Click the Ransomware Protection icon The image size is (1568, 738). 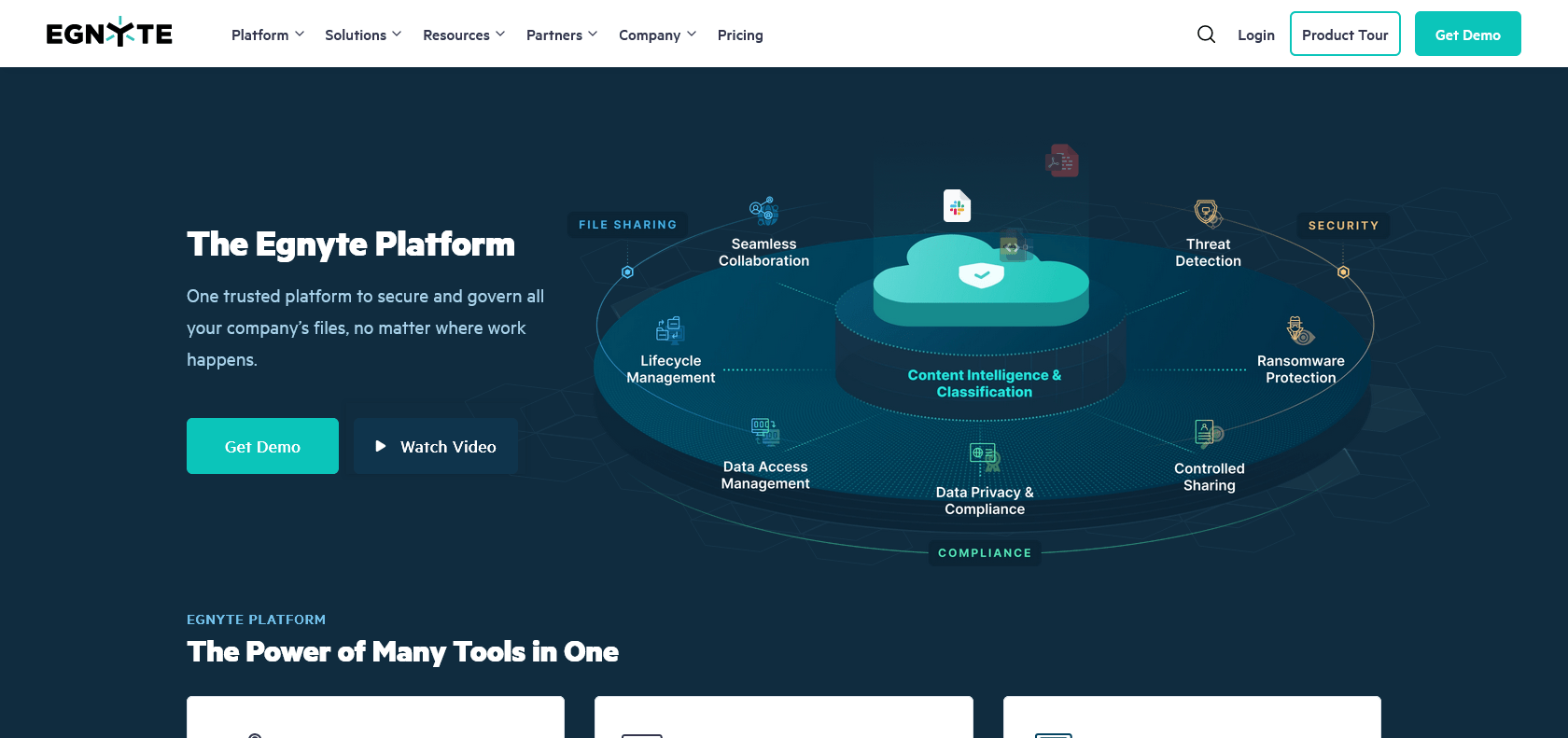[1300, 330]
